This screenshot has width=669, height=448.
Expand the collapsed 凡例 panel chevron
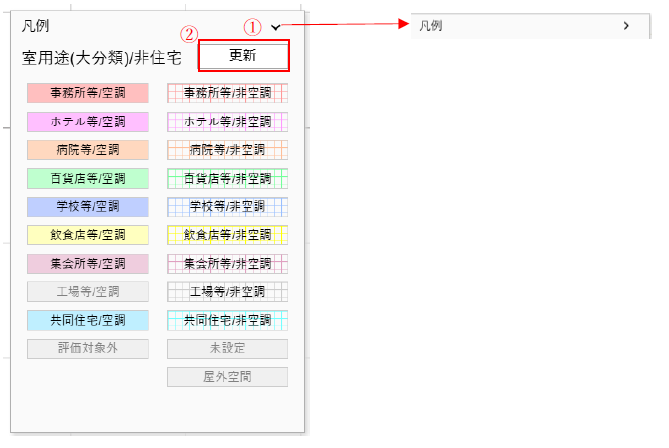(x=626, y=26)
